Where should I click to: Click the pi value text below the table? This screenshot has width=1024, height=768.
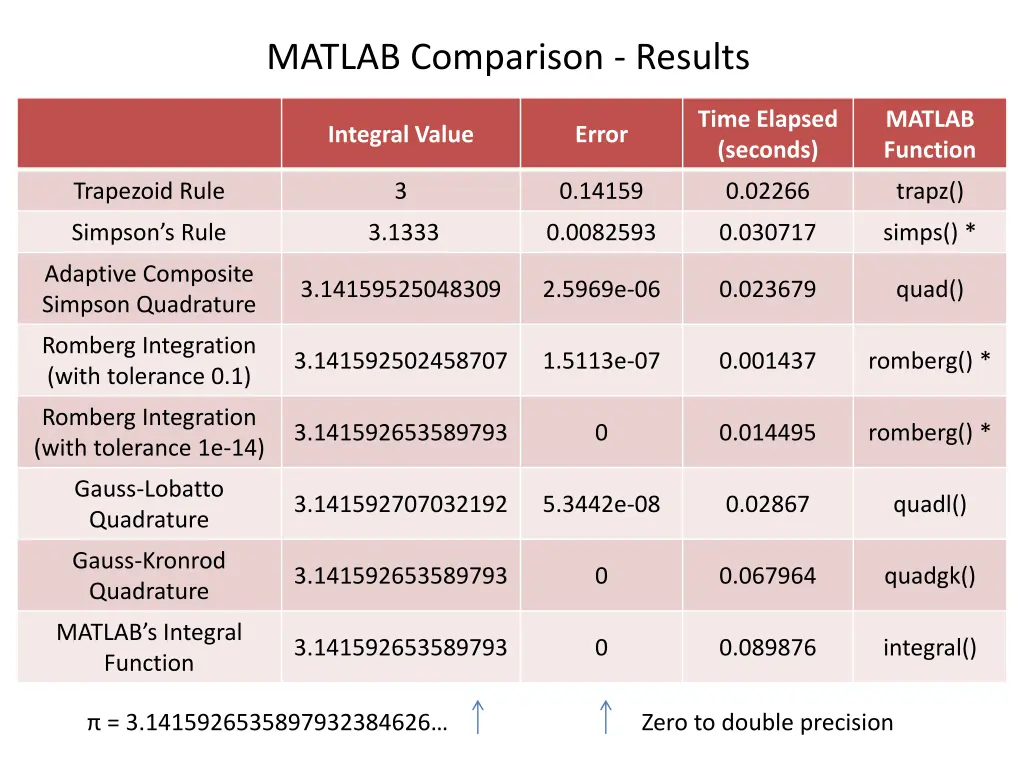[x=267, y=722]
